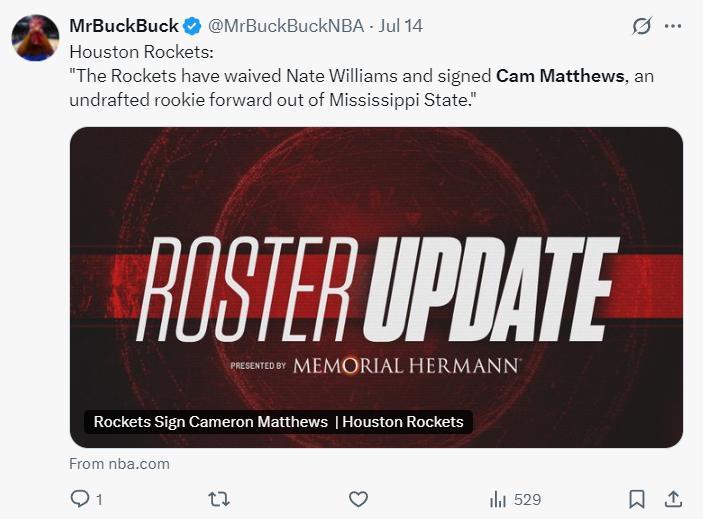
Task: Share the post via upload arrow icon
Action: (673, 498)
